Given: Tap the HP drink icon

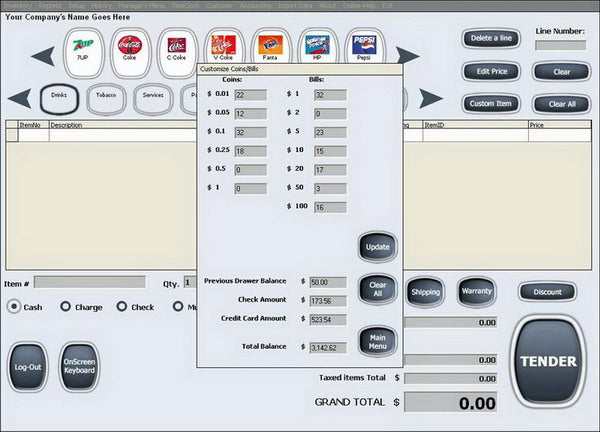Looking at the screenshot, I should [318, 46].
